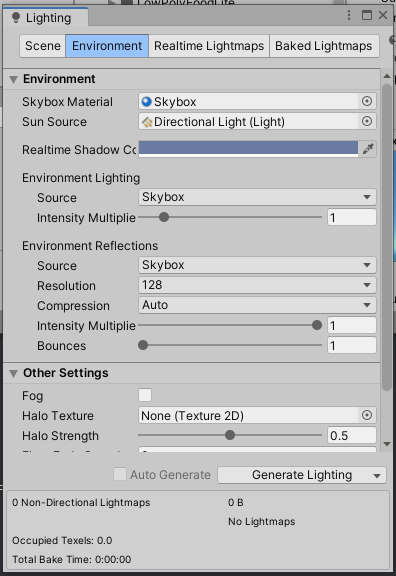This screenshot has height=576, width=396.
Task: Switch to the Baked Lightmaps tab
Action: click(324, 46)
